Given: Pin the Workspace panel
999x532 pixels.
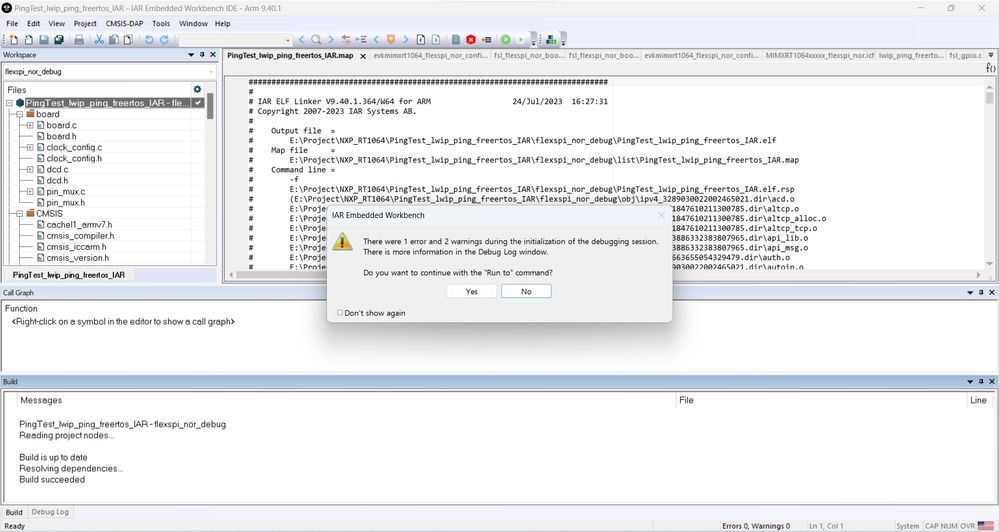Looking at the screenshot, I should tap(202, 55).
